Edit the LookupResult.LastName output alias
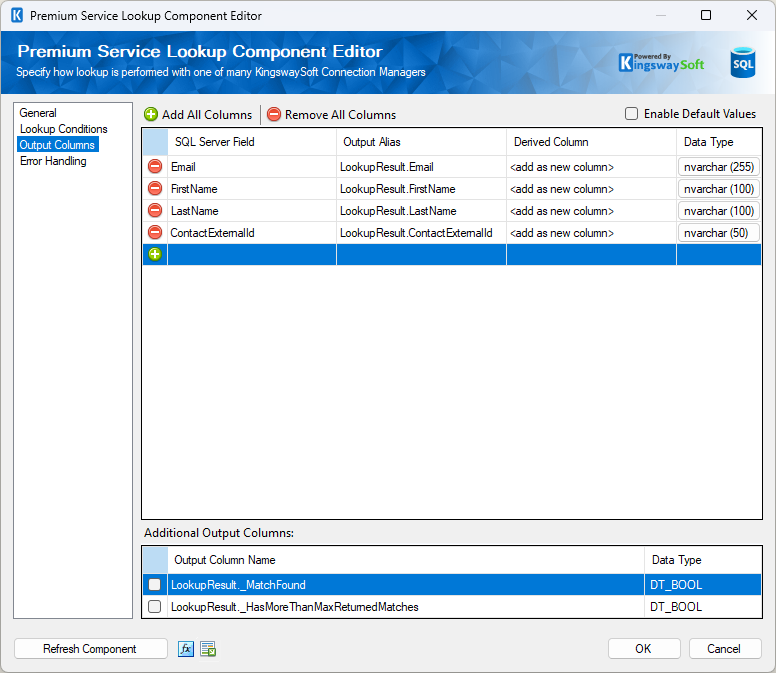 pos(421,211)
